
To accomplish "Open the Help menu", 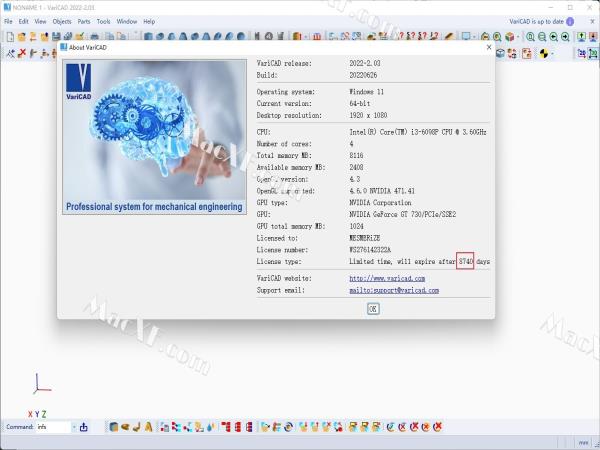I will [149, 21].
